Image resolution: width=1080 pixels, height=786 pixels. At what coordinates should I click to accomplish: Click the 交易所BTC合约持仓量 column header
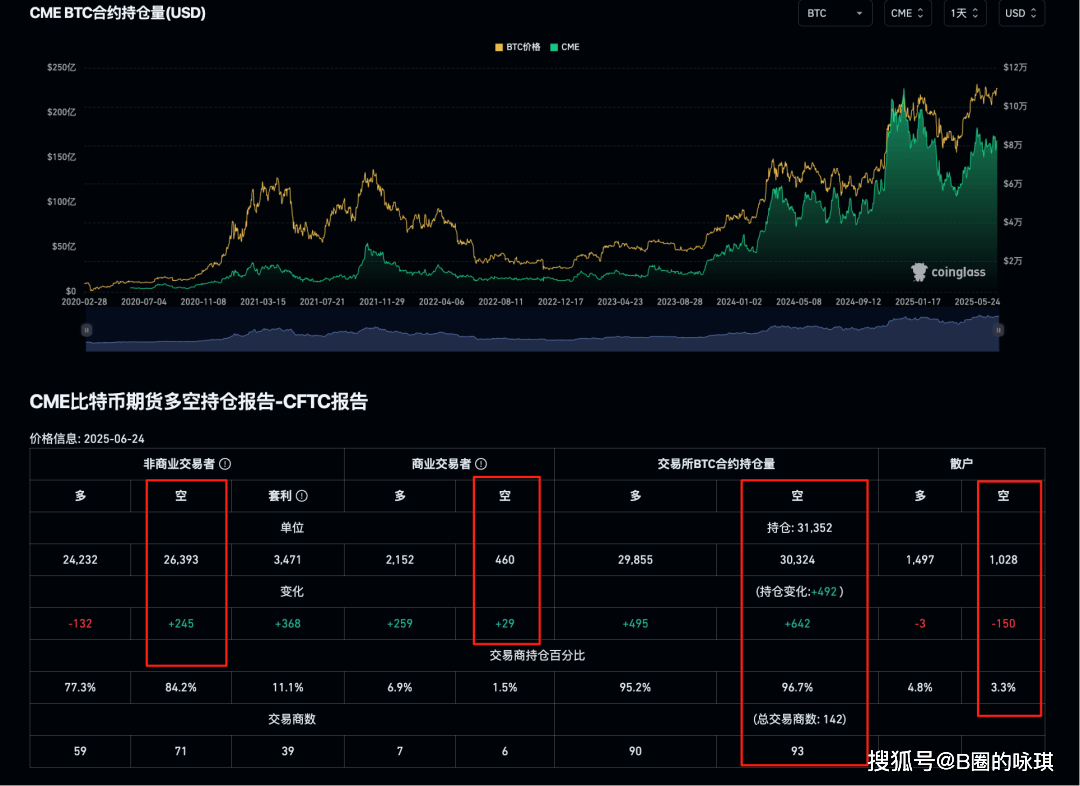click(716, 464)
